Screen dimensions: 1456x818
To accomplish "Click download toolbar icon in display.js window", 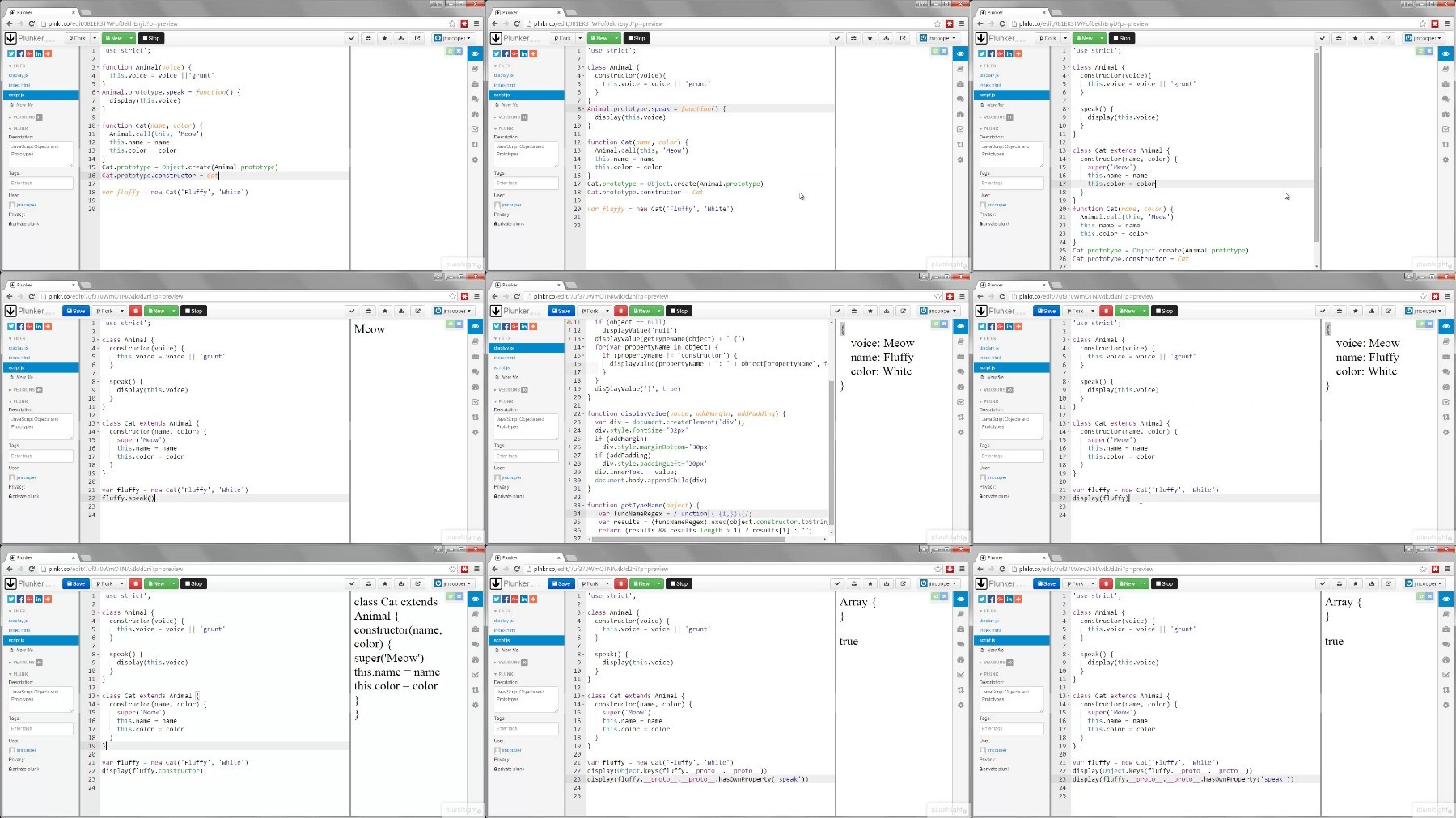I will [887, 311].
